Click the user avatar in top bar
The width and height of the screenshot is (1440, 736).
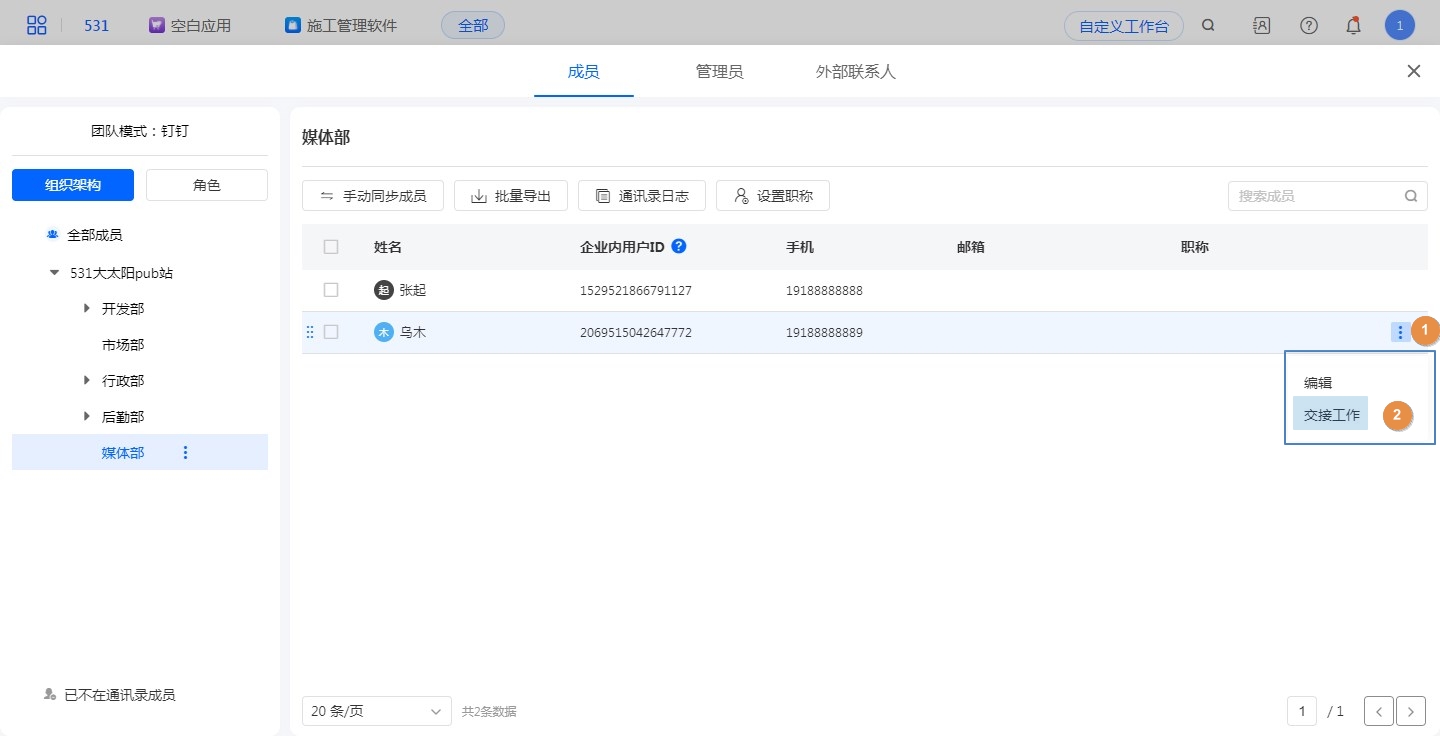1399,26
